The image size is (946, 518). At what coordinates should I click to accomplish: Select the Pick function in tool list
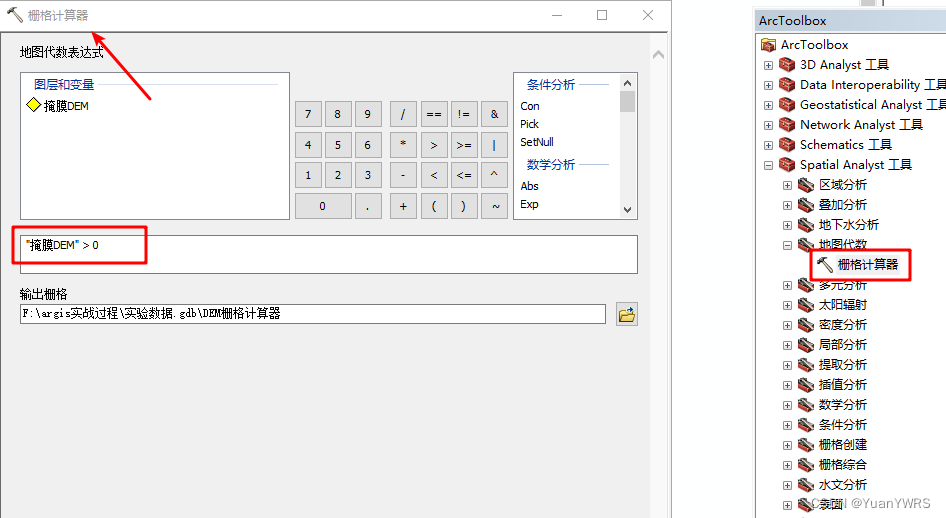529,124
